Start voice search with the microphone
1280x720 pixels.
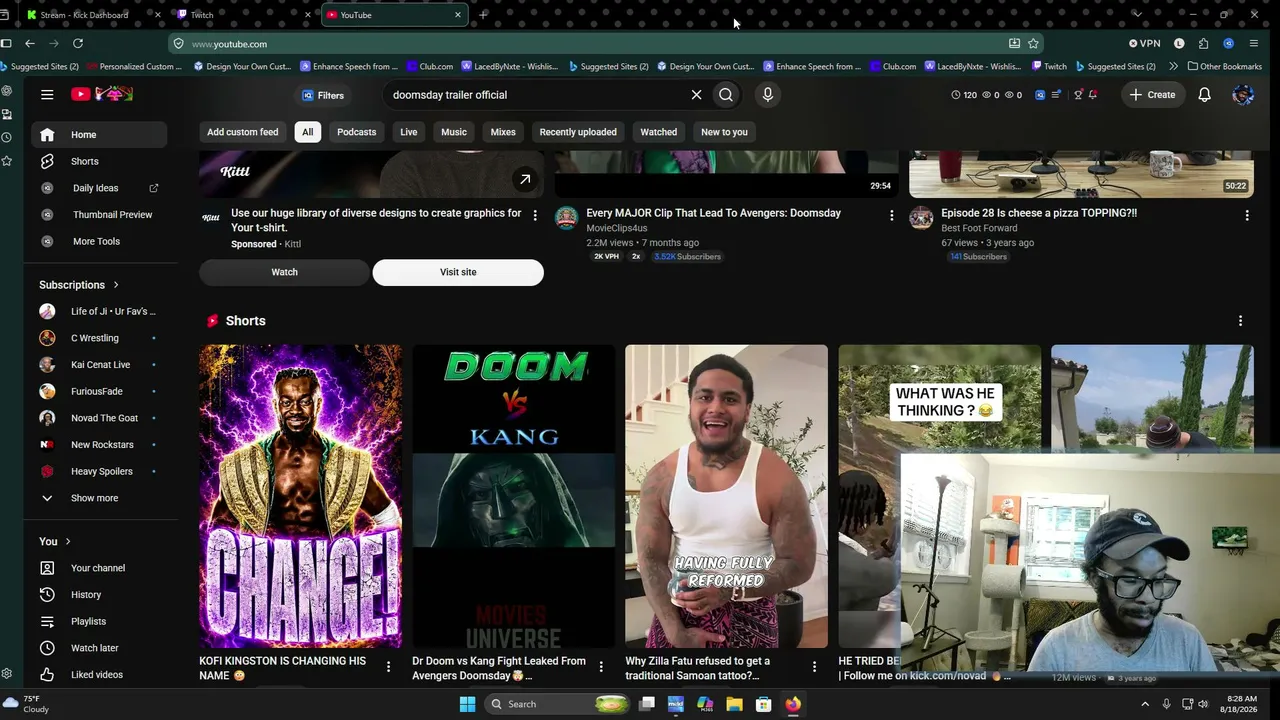pyautogui.click(x=768, y=95)
